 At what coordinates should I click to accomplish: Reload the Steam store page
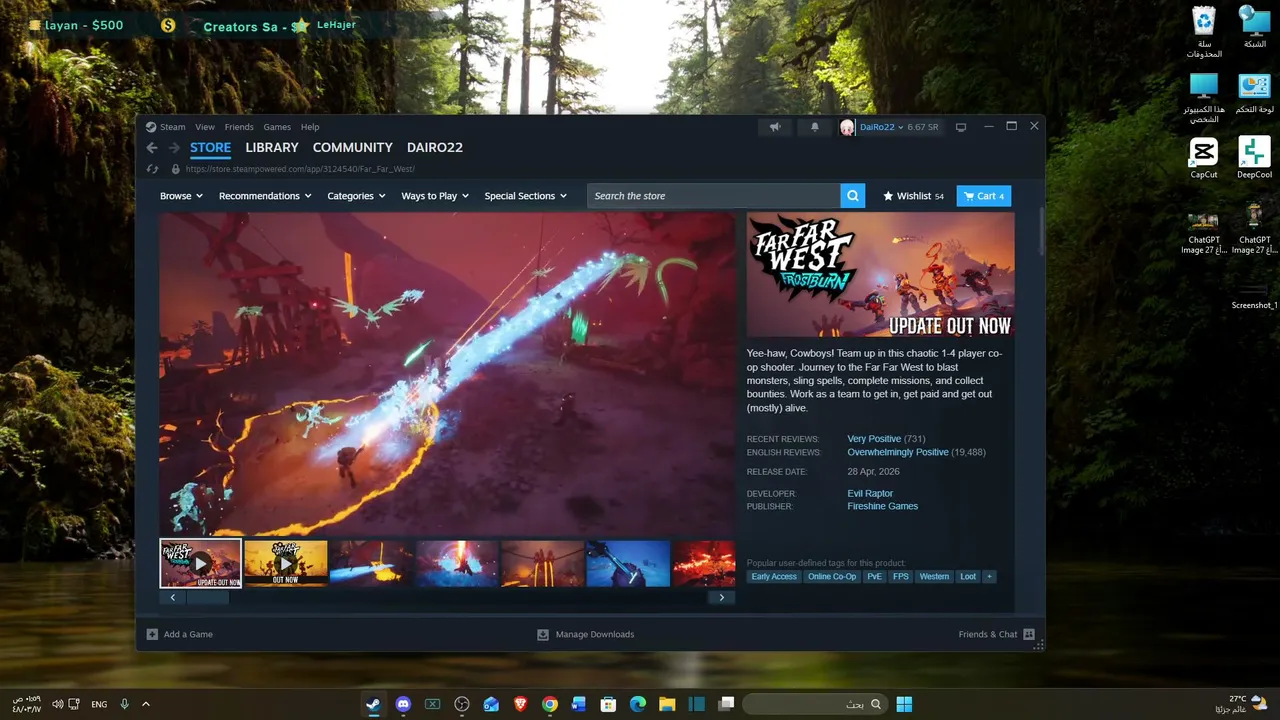152,169
